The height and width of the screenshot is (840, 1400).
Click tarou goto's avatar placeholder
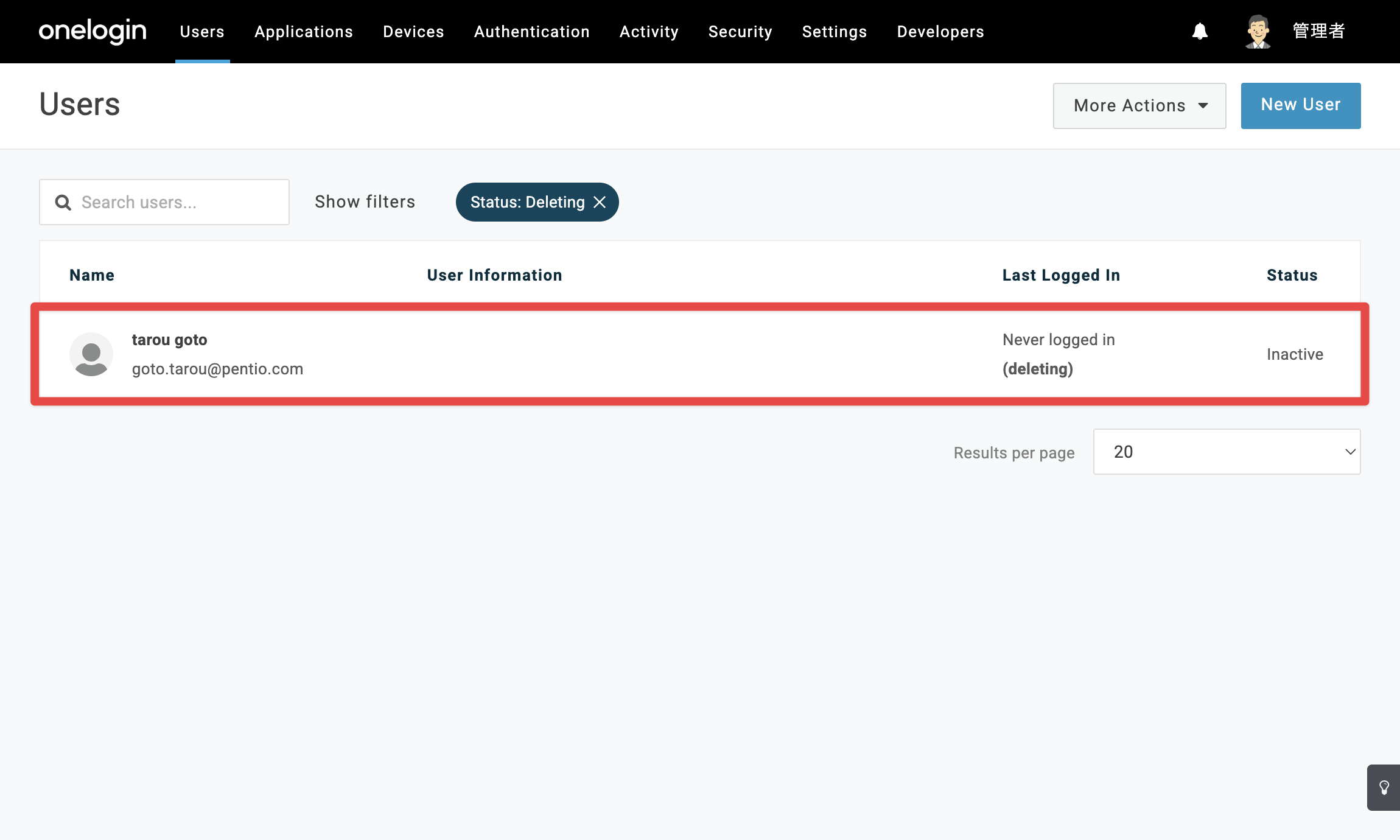(91, 354)
